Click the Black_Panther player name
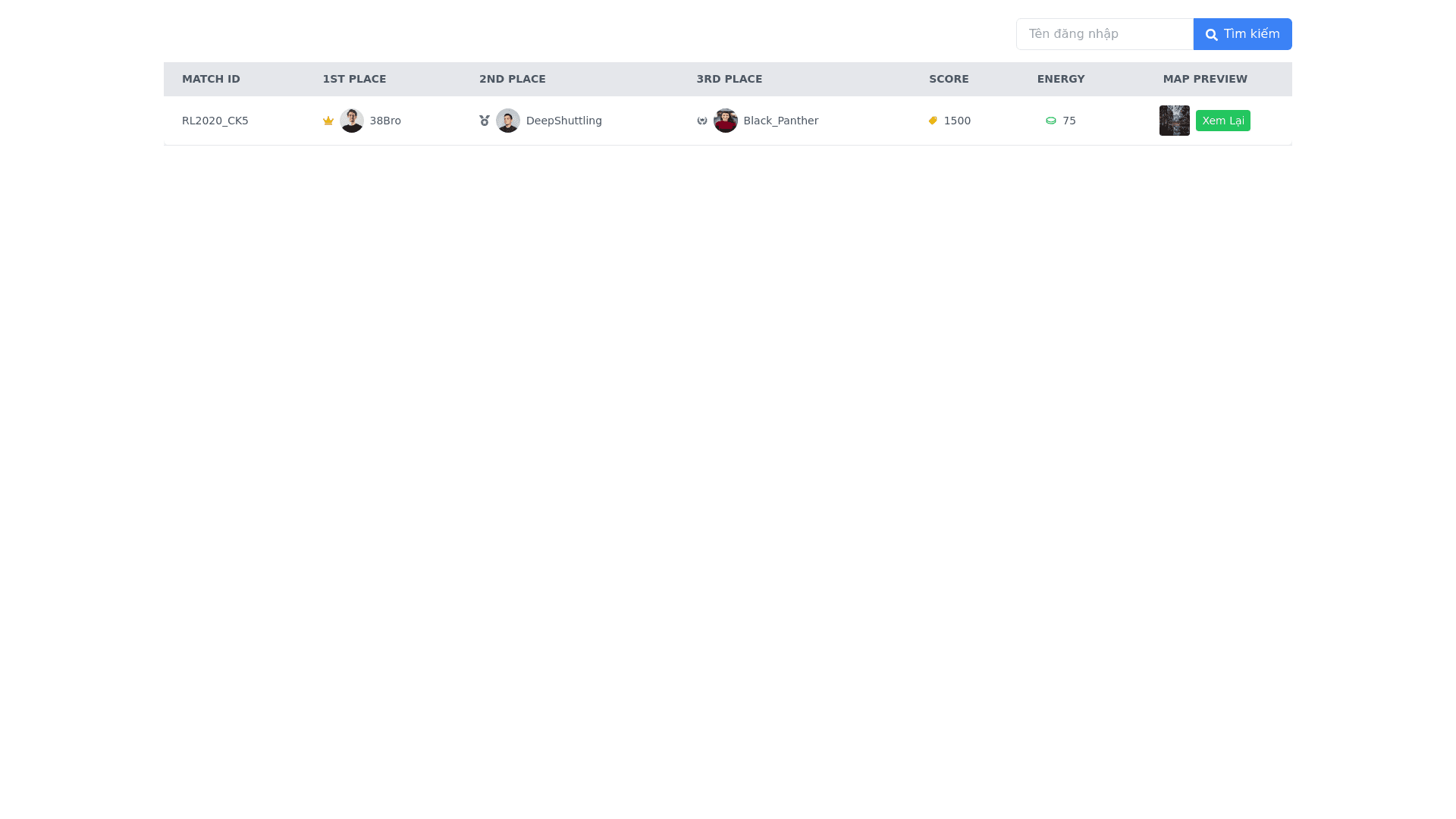 780,121
